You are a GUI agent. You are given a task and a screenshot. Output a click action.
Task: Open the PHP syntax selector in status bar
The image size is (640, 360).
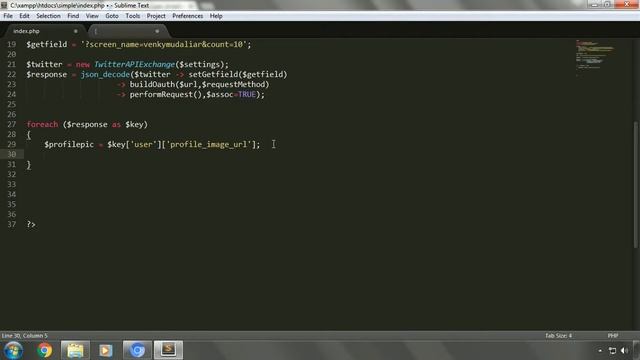[x=613, y=336]
